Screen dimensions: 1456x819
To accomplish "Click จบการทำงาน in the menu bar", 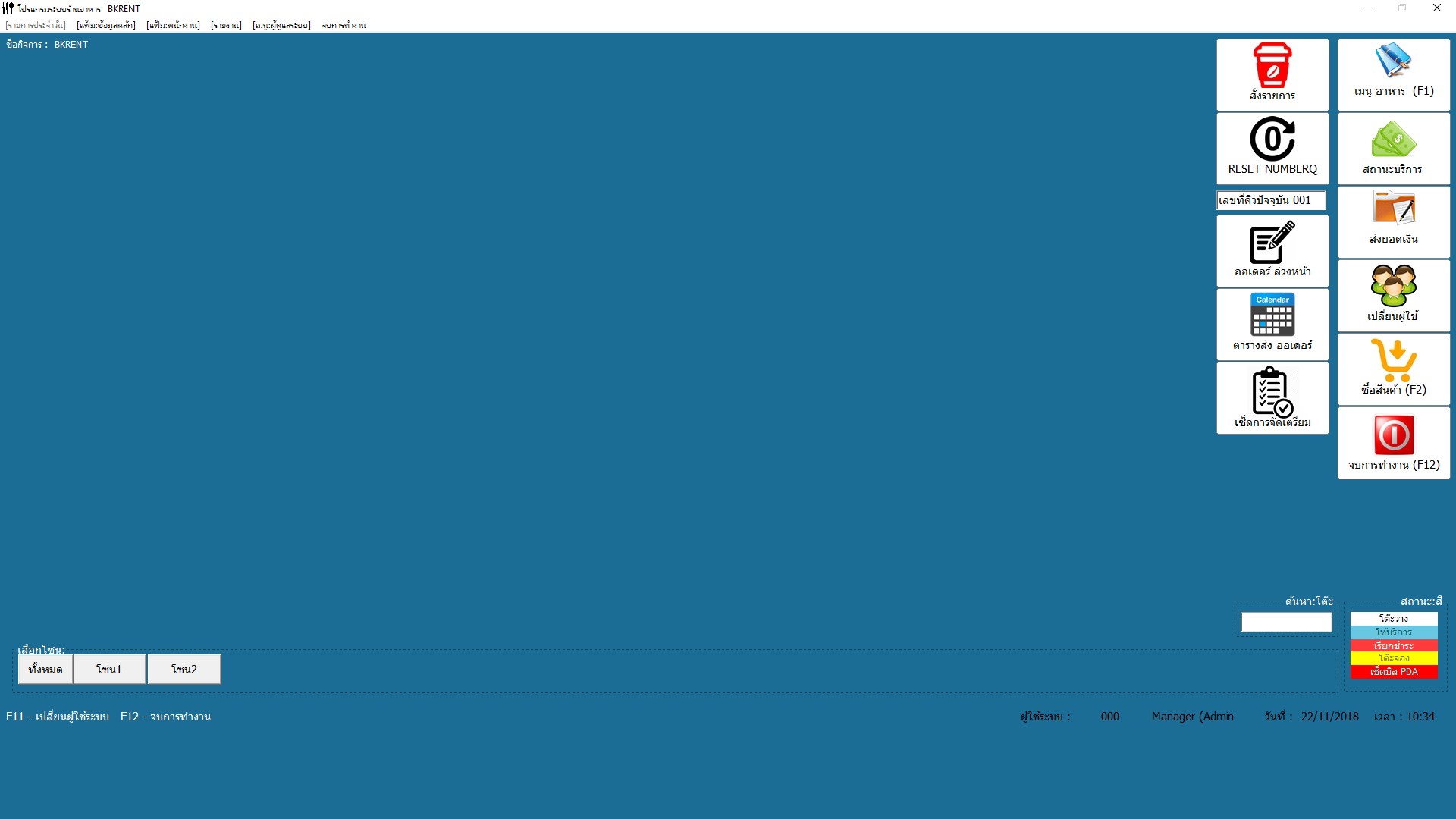I will click(x=344, y=25).
